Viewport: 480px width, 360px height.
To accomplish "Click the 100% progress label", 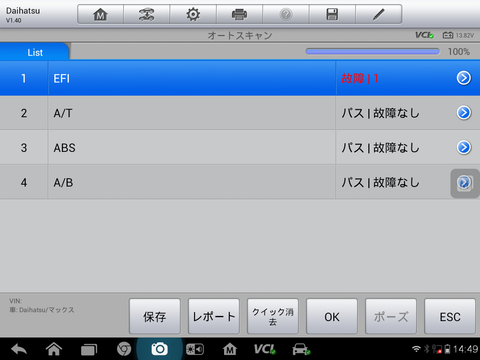I will (459, 52).
